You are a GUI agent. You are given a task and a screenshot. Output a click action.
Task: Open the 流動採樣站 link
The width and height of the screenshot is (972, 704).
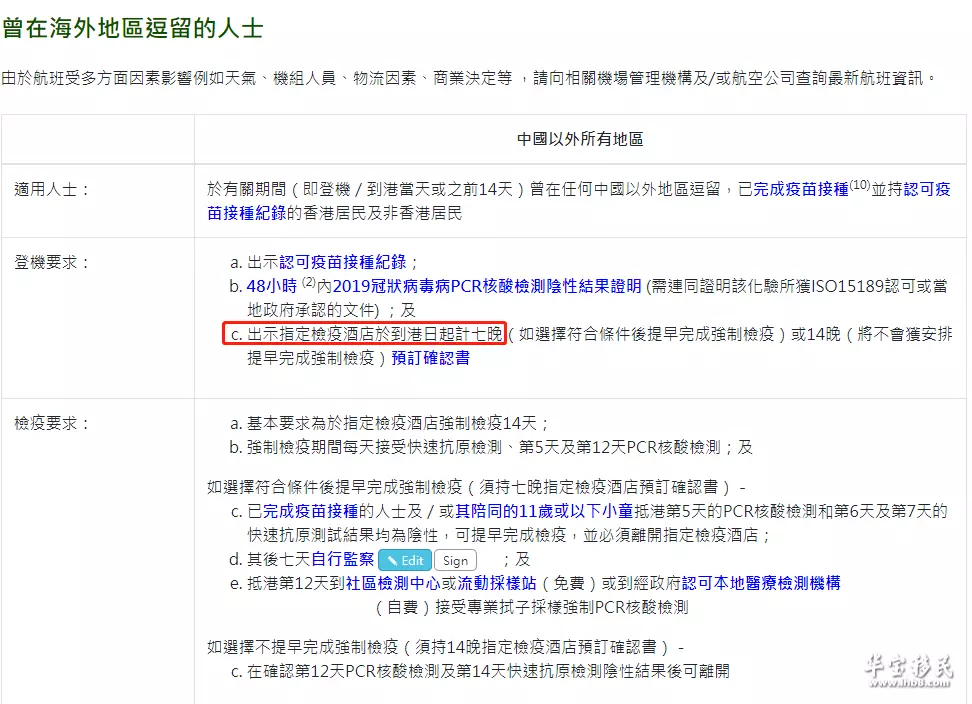(497, 583)
